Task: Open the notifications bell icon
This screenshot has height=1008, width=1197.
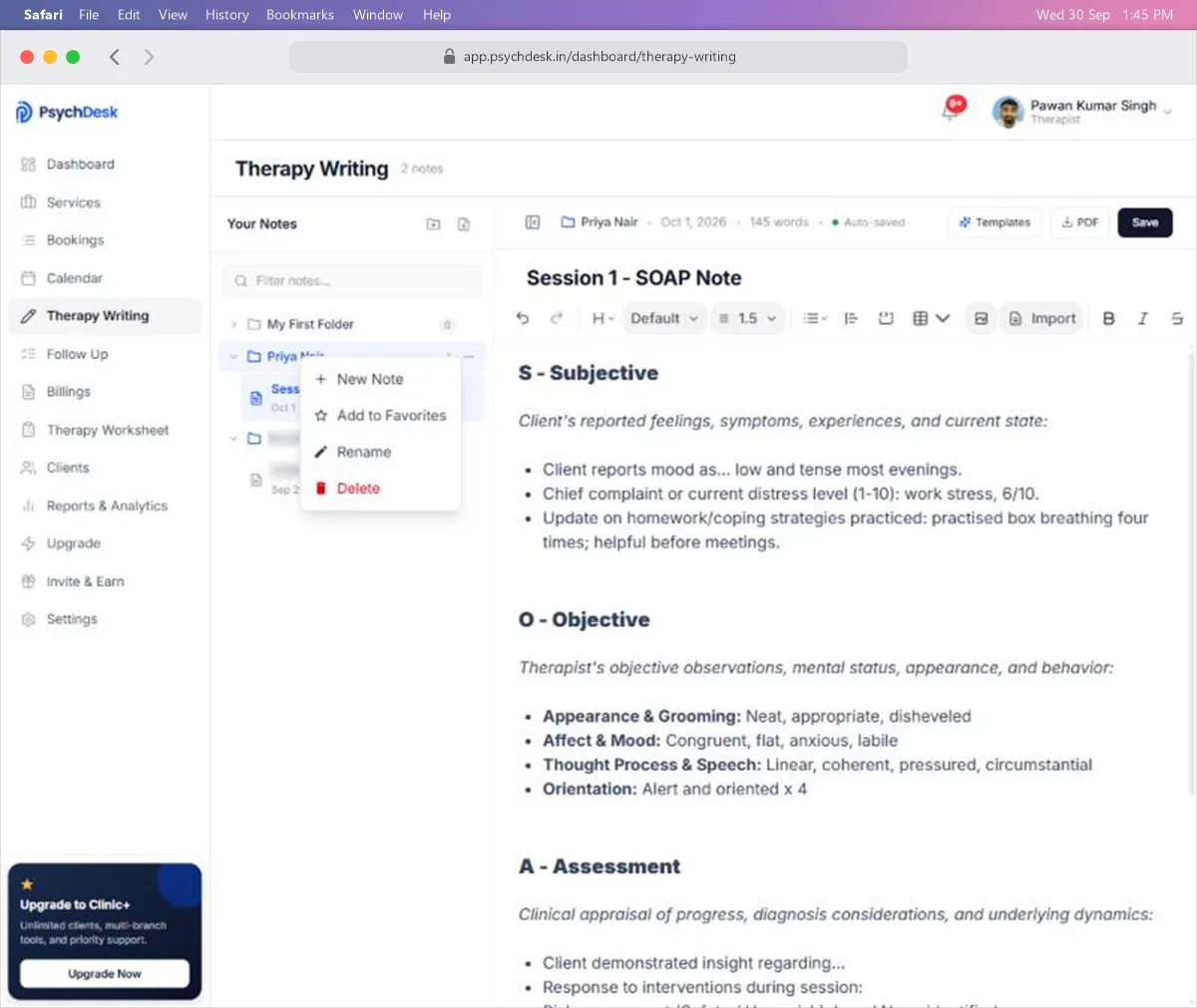Action: [x=950, y=112]
